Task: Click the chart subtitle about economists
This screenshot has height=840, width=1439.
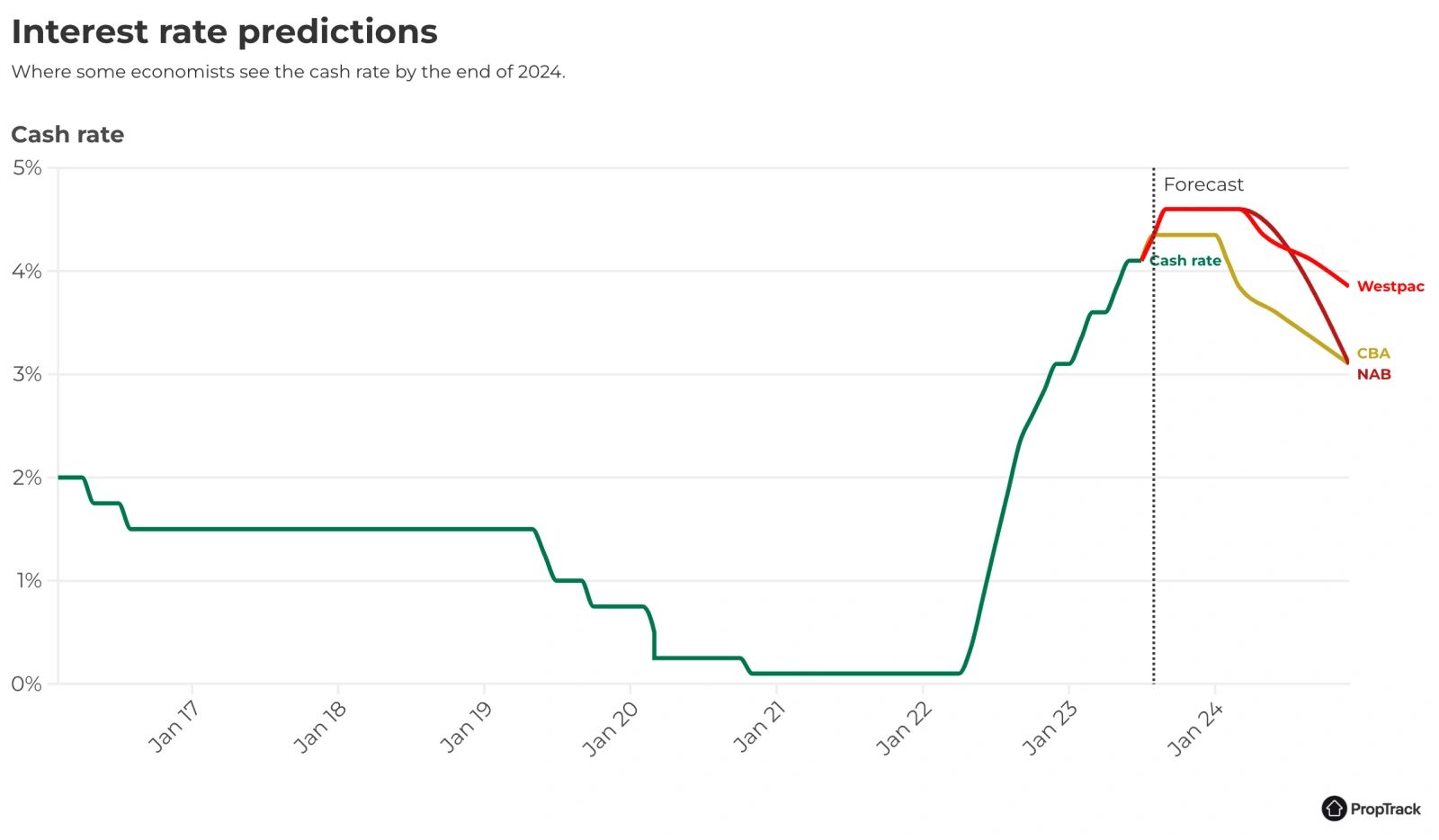Action: click(288, 72)
